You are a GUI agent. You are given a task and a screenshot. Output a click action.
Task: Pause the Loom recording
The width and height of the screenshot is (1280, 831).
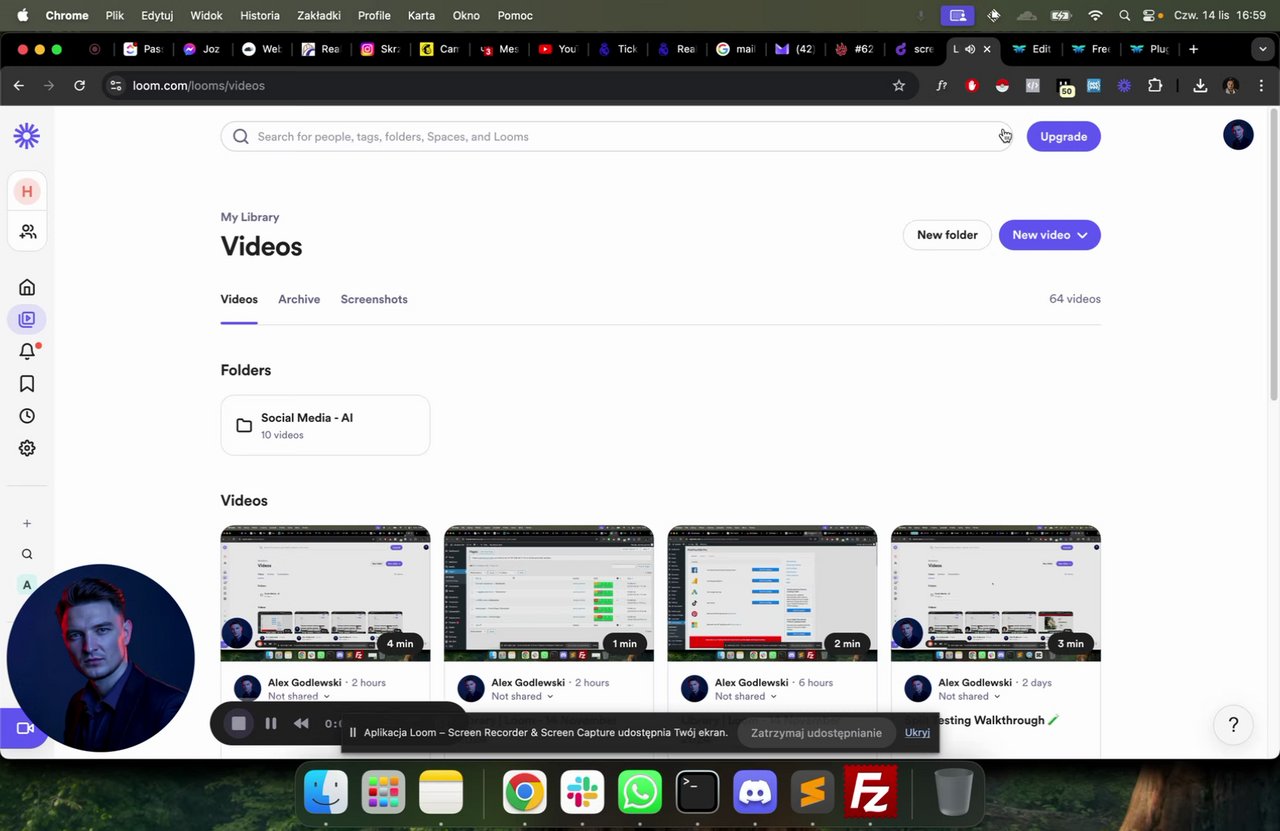click(271, 723)
